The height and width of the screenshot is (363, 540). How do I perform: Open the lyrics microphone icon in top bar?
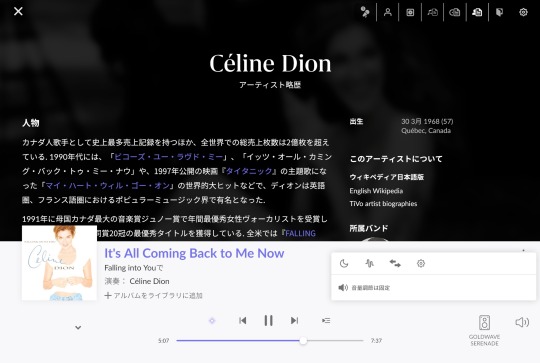click(x=365, y=12)
